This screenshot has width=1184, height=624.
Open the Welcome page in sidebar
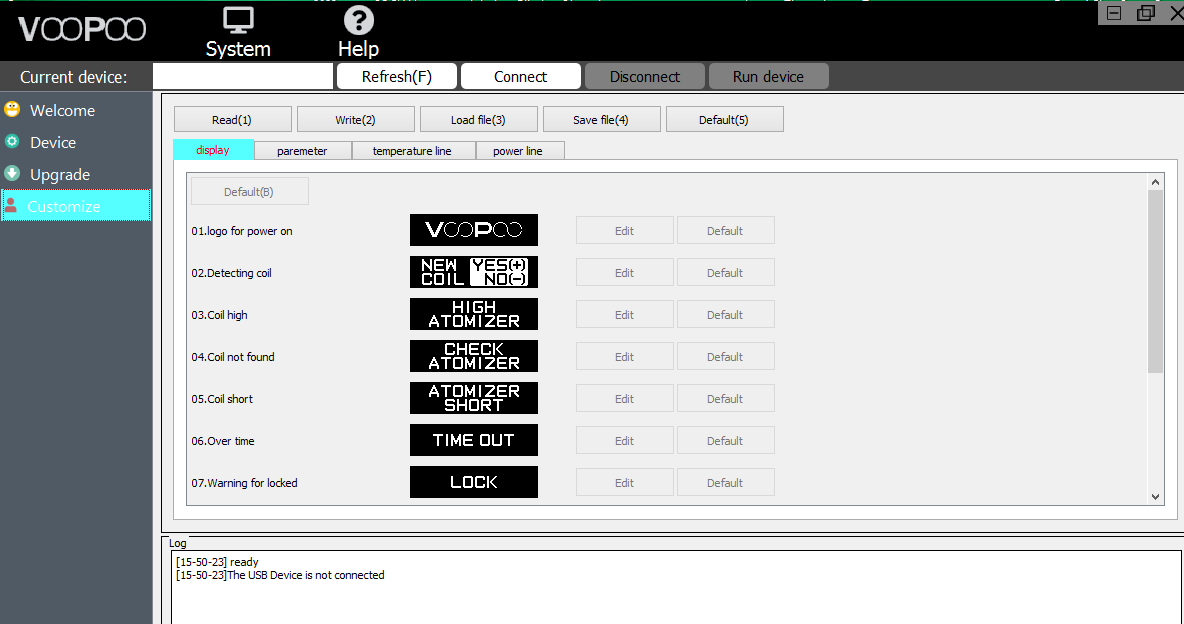[76, 110]
